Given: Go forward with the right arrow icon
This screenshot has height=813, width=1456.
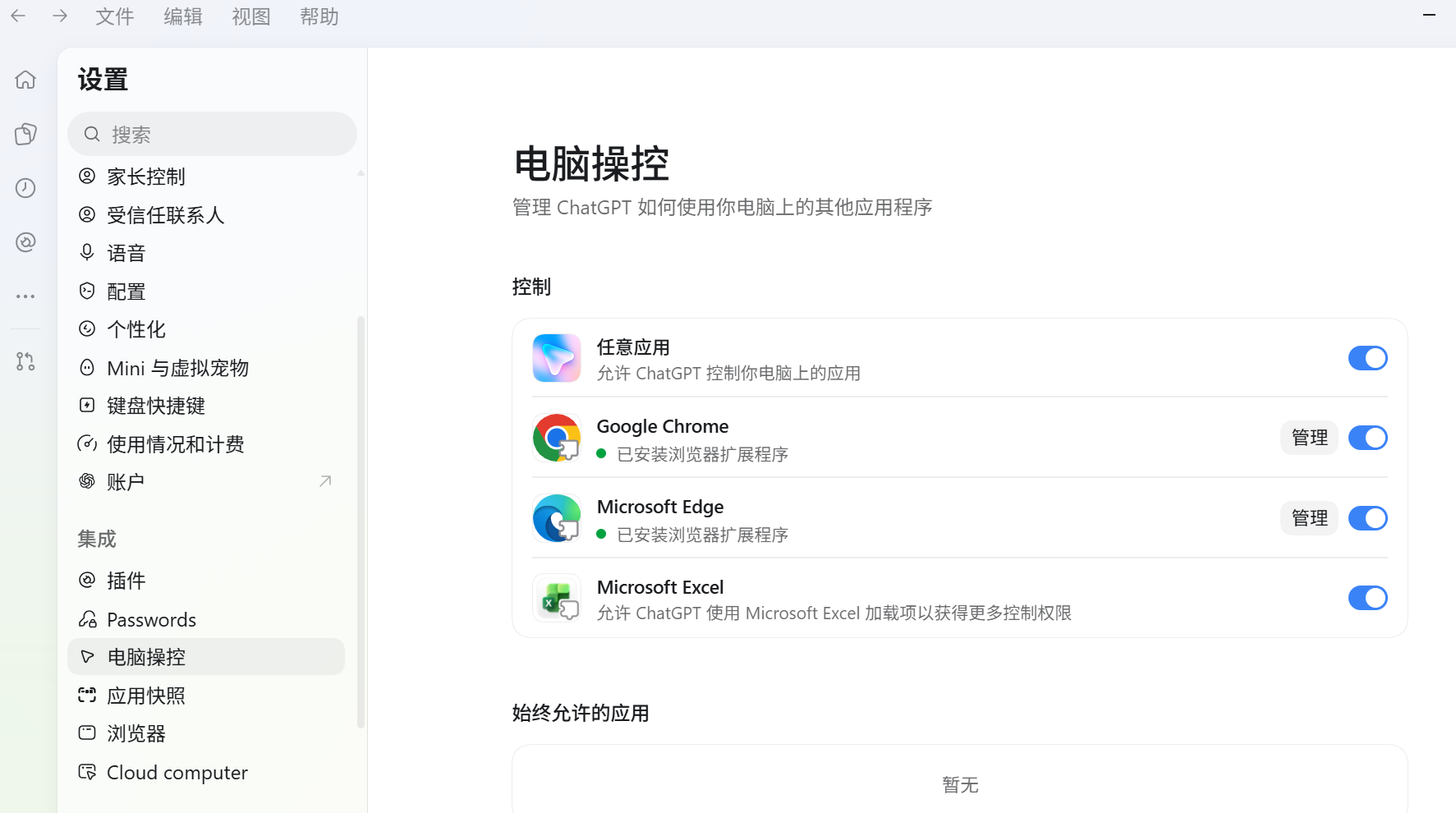Looking at the screenshot, I should point(60,16).
